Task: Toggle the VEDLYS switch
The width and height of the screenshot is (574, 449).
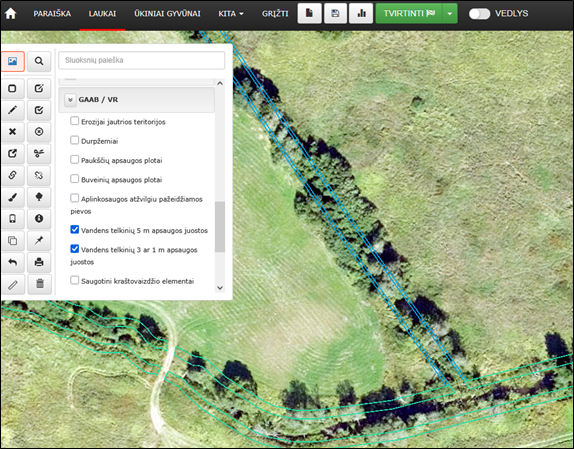Action: pos(479,14)
